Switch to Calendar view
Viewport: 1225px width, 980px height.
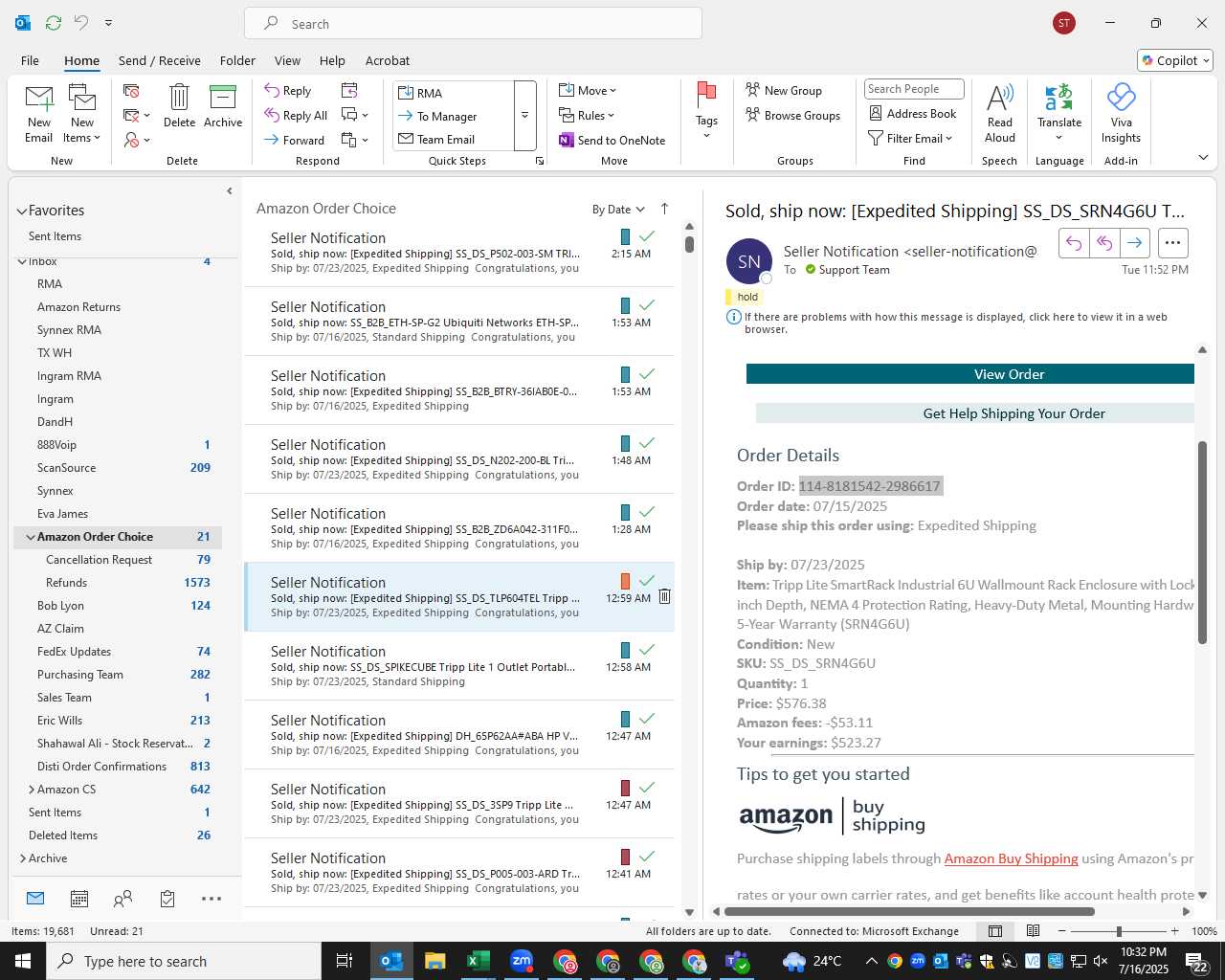[79, 899]
